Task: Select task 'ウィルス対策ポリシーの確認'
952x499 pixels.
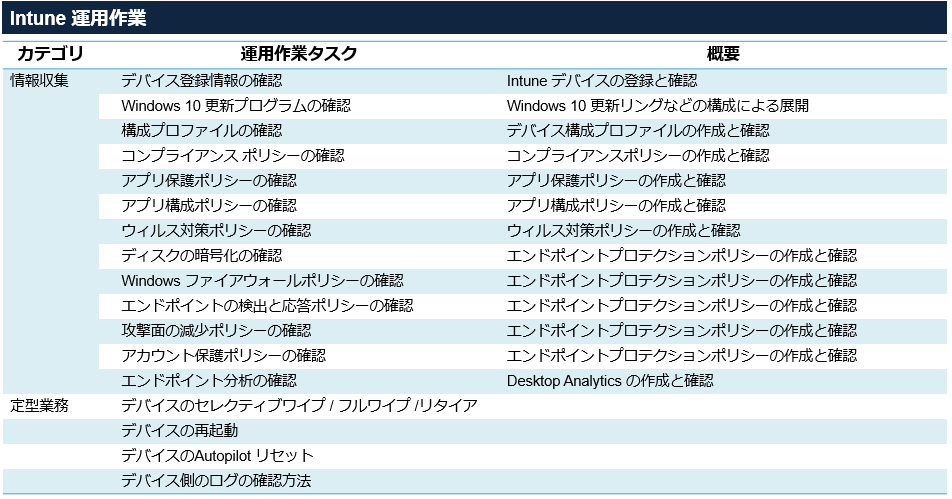Action: point(216,231)
